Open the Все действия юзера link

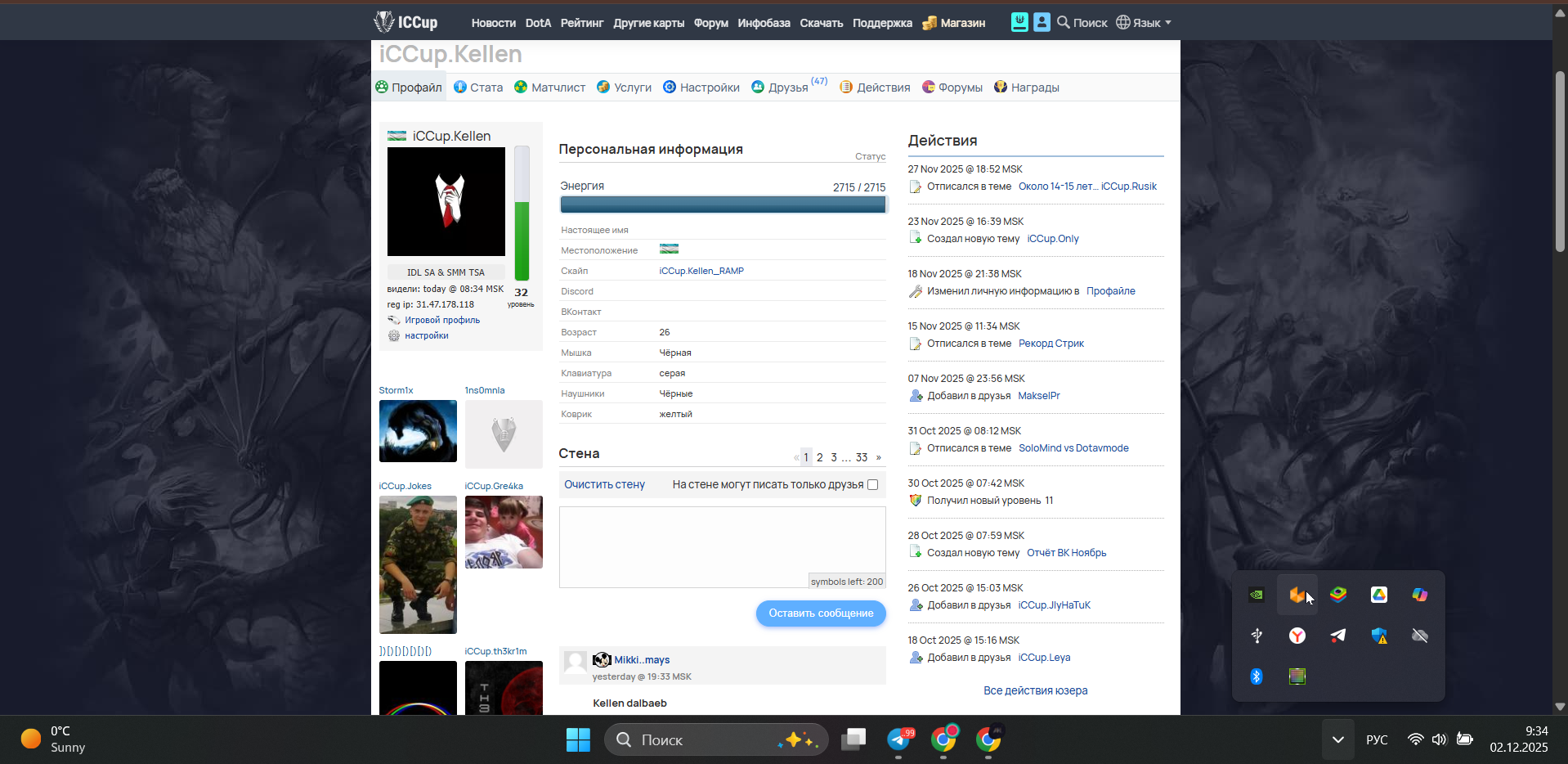[x=1036, y=690]
